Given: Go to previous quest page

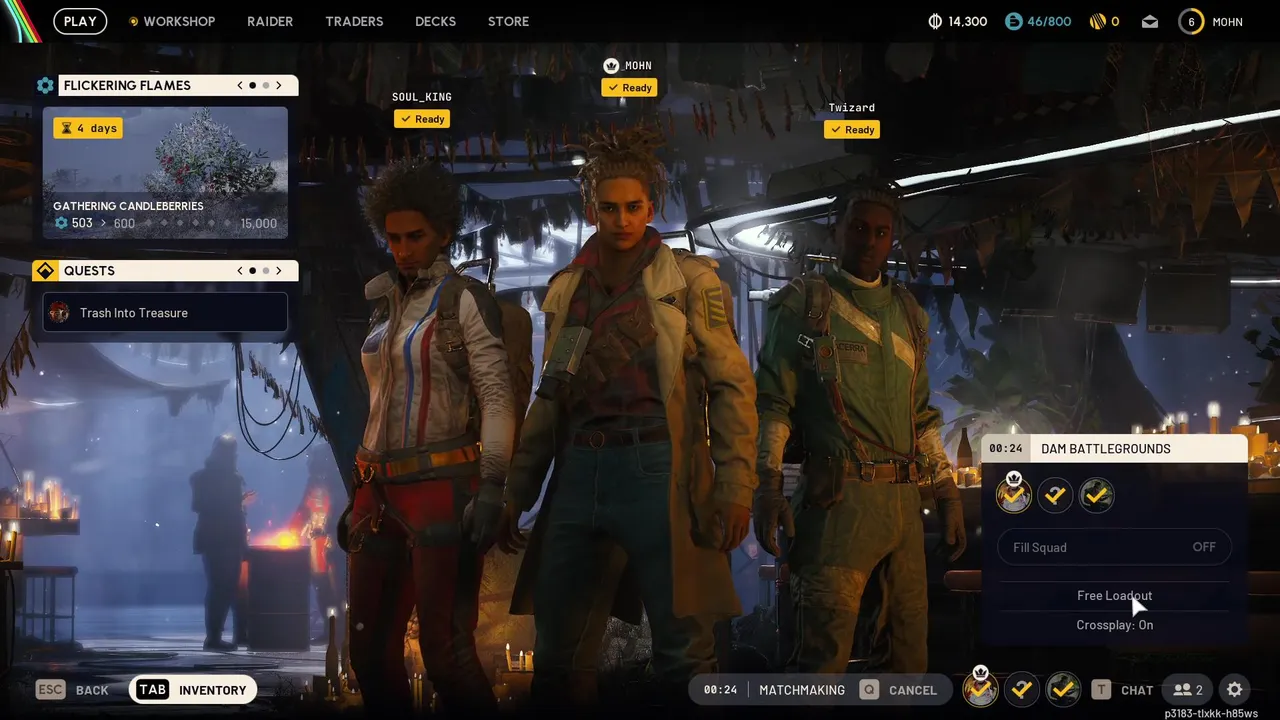Looking at the screenshot, I should (x=240, y=271).
